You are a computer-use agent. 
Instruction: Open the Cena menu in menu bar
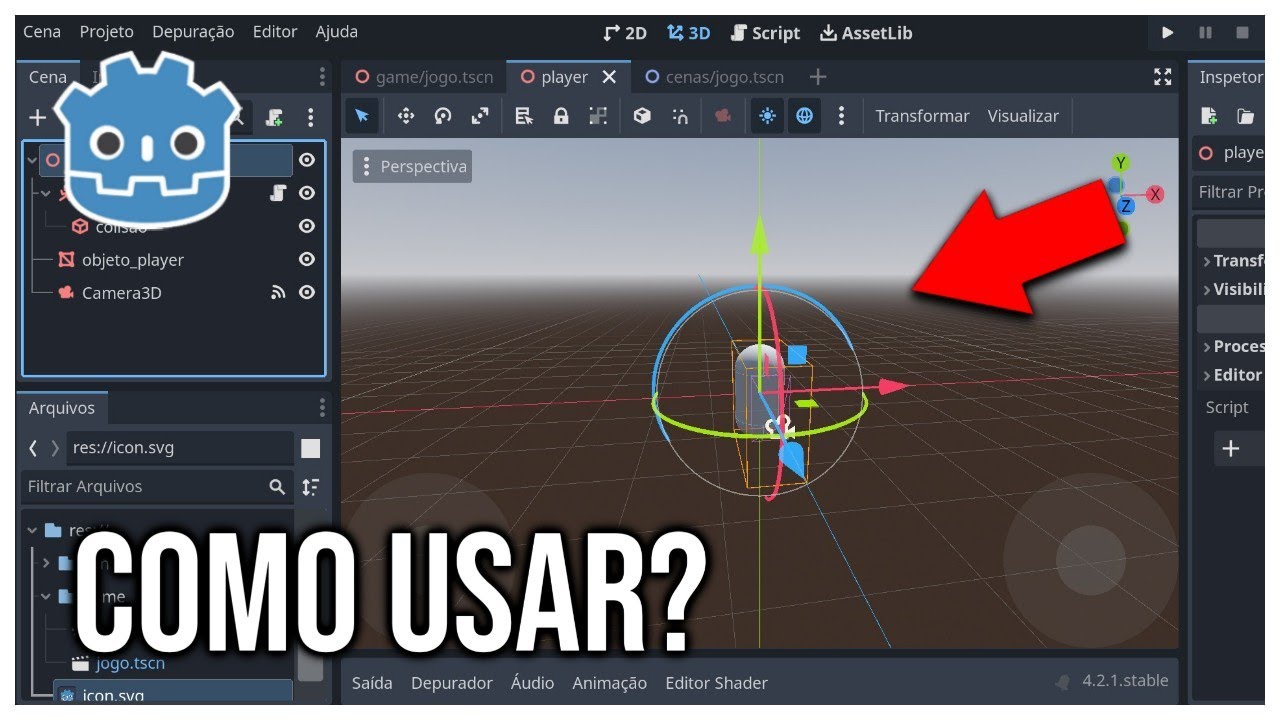click(42, 32)
